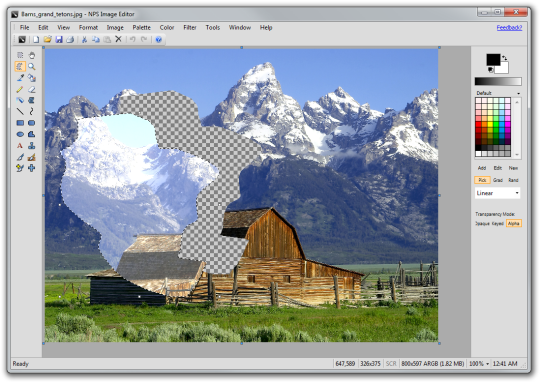Click the palette scrollbar down arrow
Viewport: 540px width, 382px height.
[x=517, y=155]
